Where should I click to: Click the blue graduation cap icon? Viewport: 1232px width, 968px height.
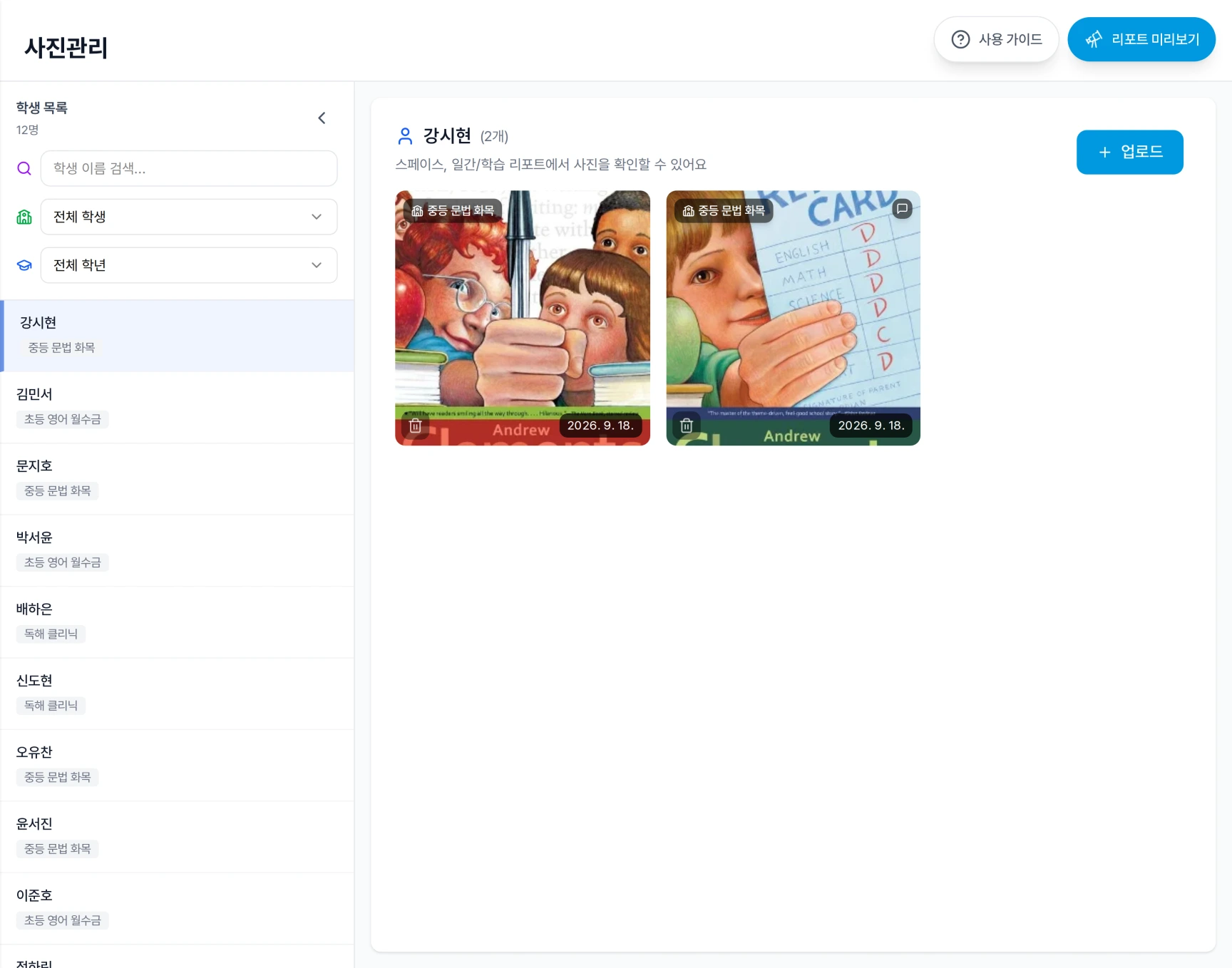coord(24,265)
